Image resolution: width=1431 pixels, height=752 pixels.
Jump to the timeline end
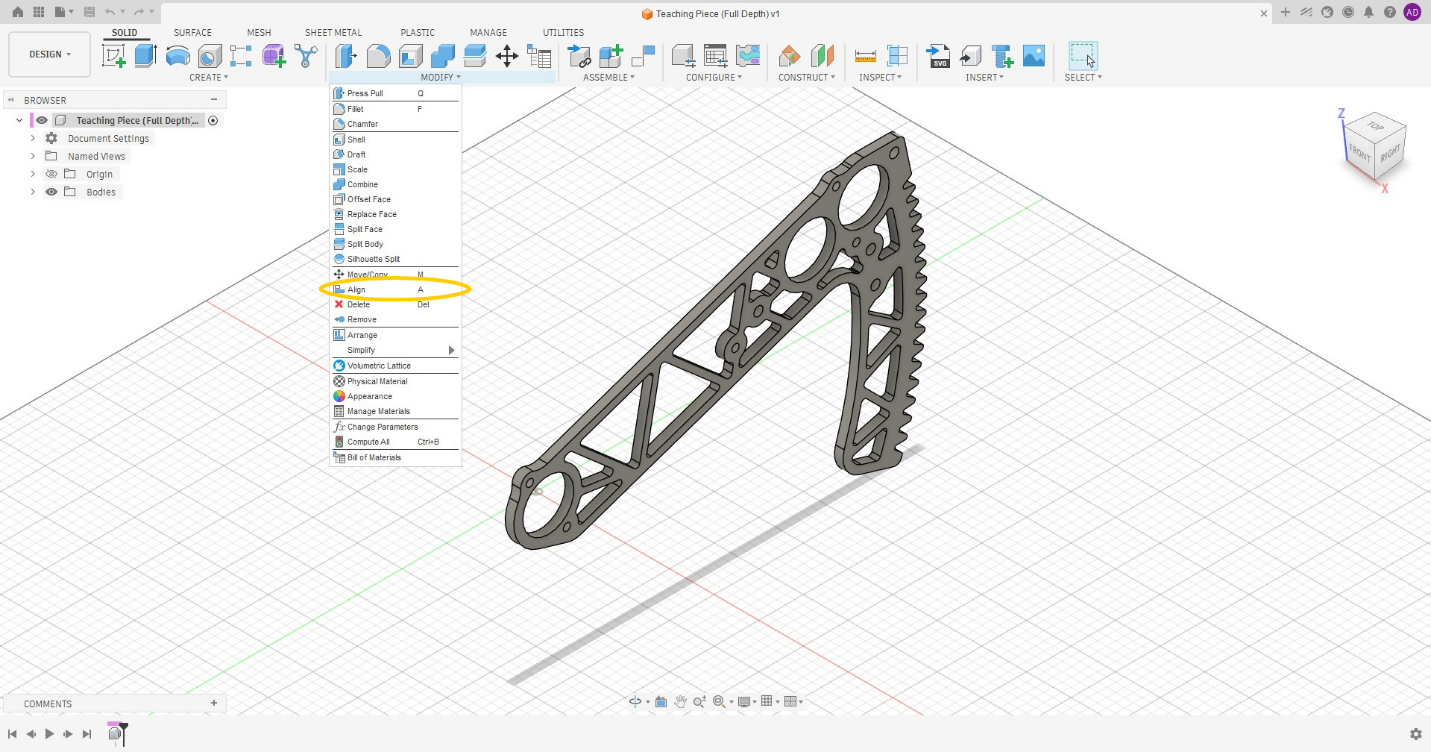click(87, 734)
